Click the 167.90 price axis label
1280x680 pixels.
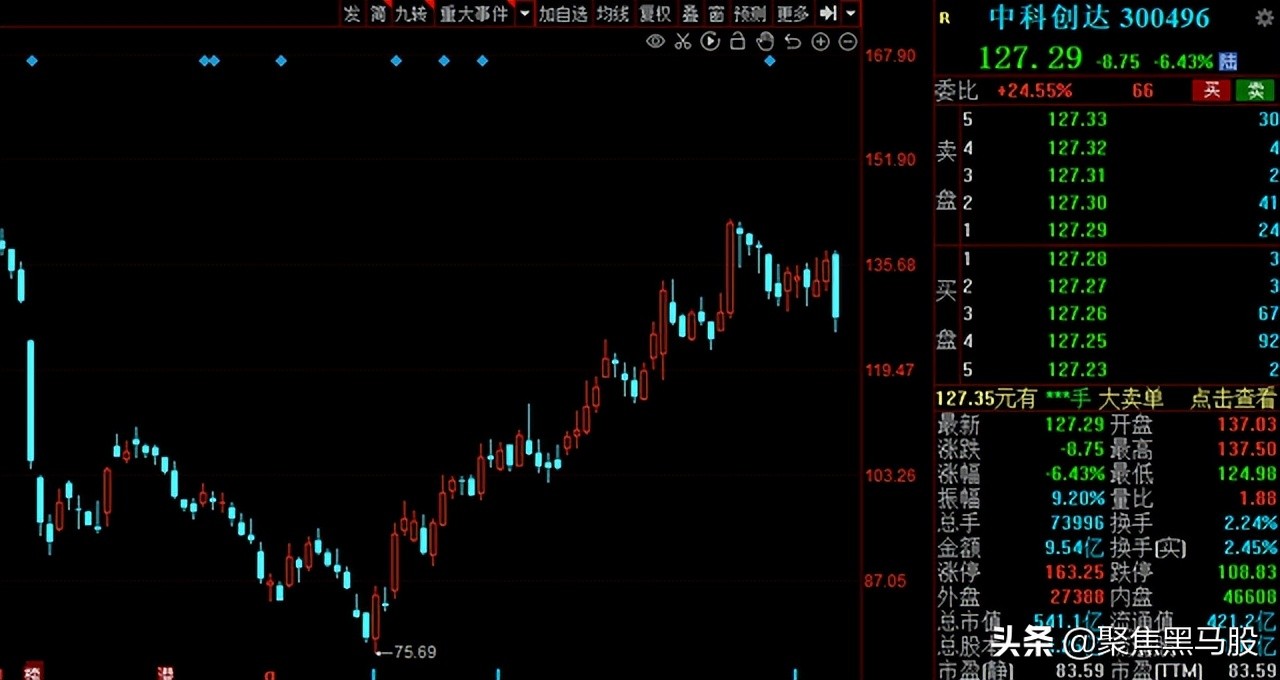pyautogui.click(x=890, y=55)
